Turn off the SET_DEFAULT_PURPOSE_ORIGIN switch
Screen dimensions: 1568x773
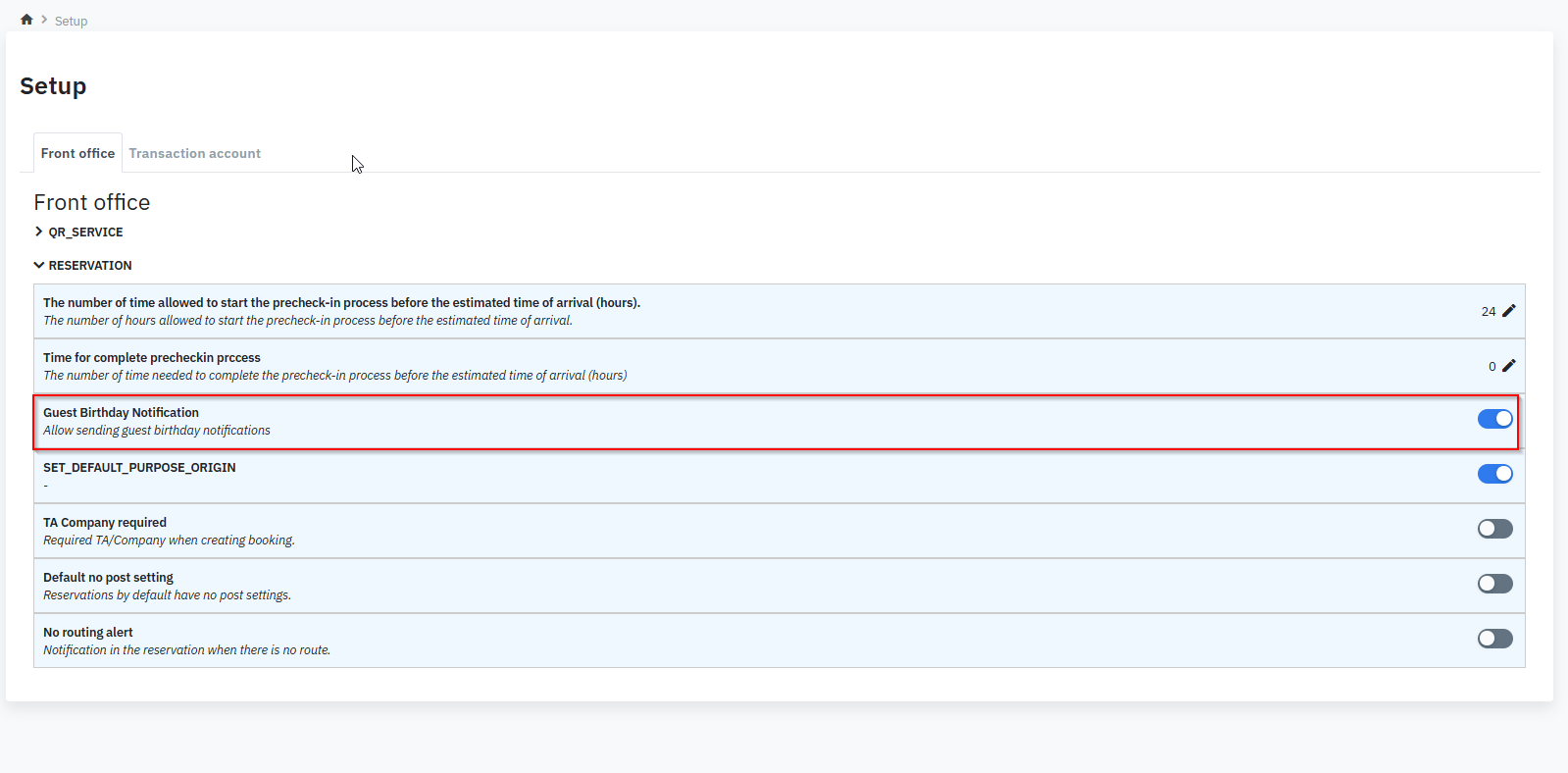[1494, 474]
